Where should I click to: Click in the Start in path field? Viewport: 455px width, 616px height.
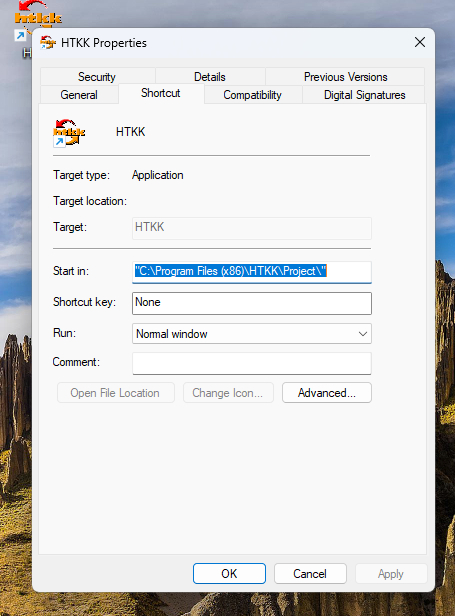[x=252, y=272]
